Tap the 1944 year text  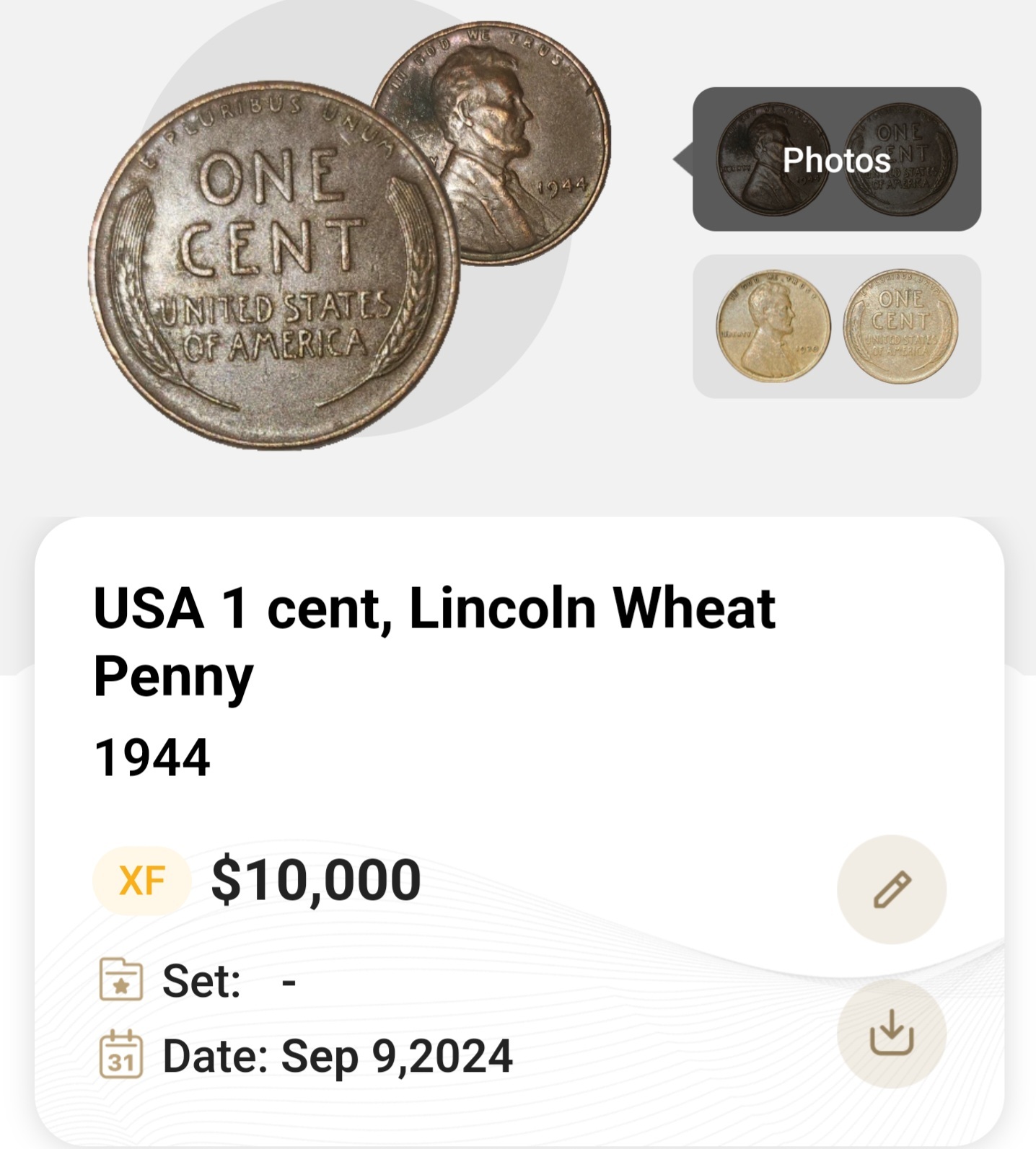click(x=152, y=757)
